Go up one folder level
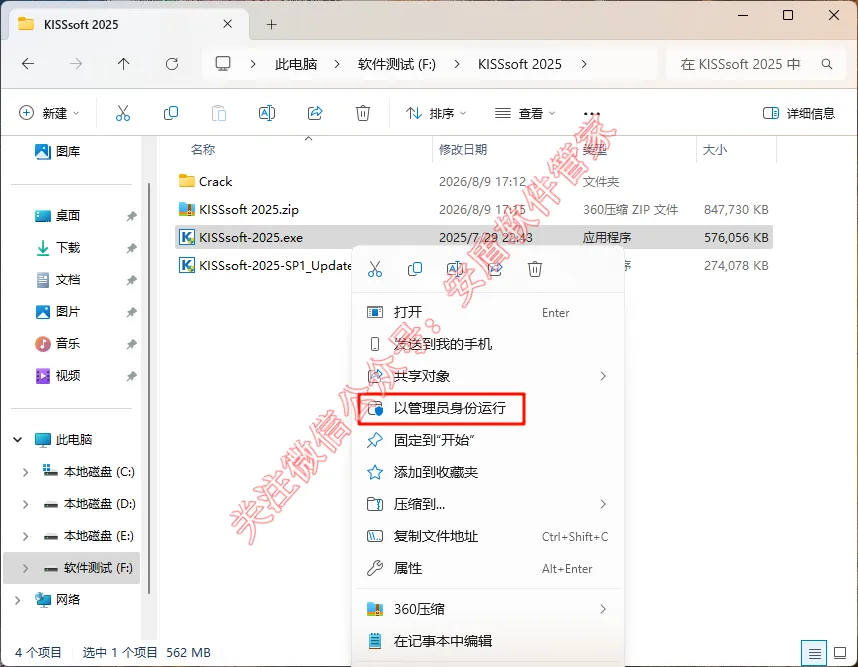 (x=124, y=64)
